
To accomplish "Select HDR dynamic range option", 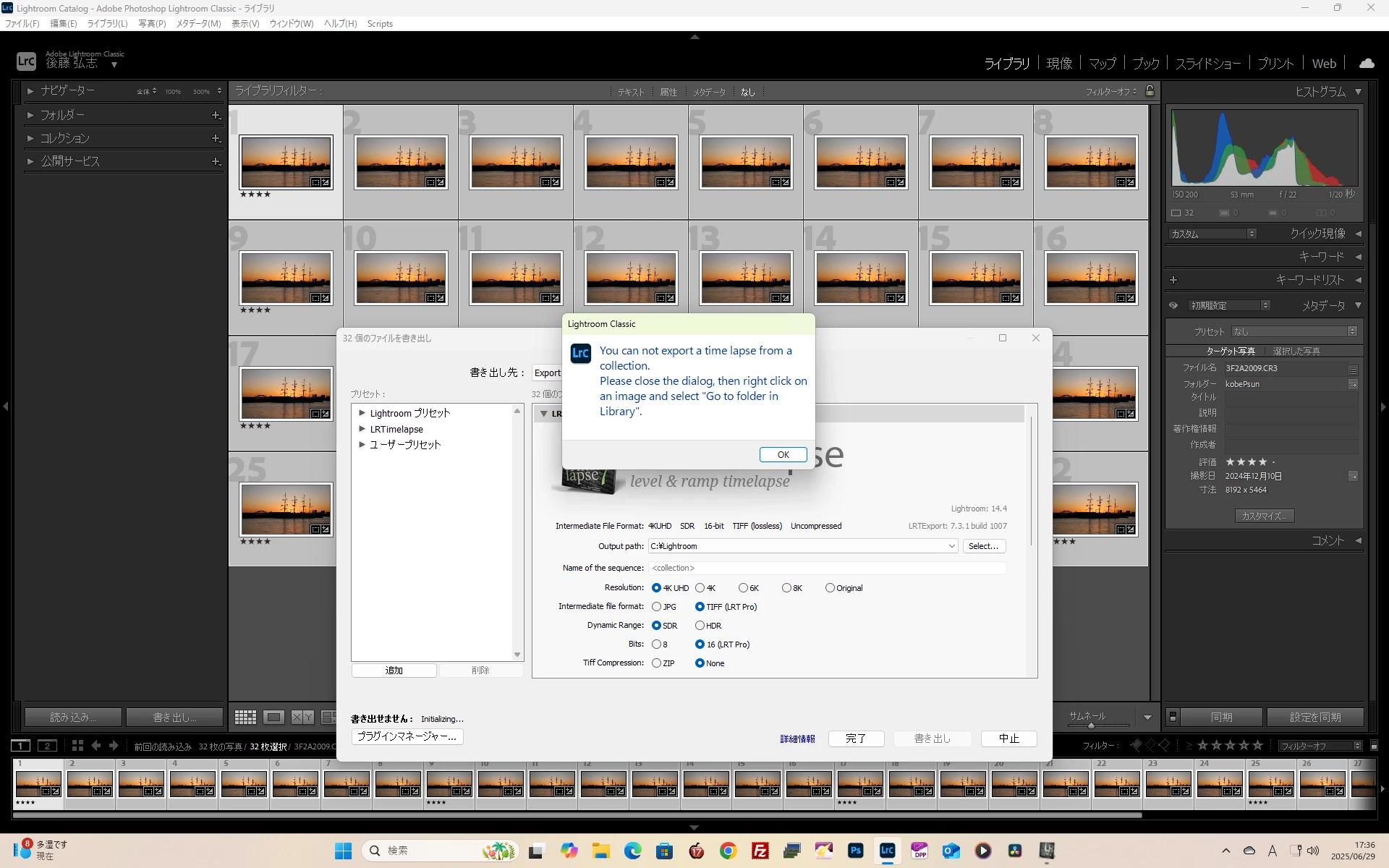I will pyautogui.click(x=700, y=626).
